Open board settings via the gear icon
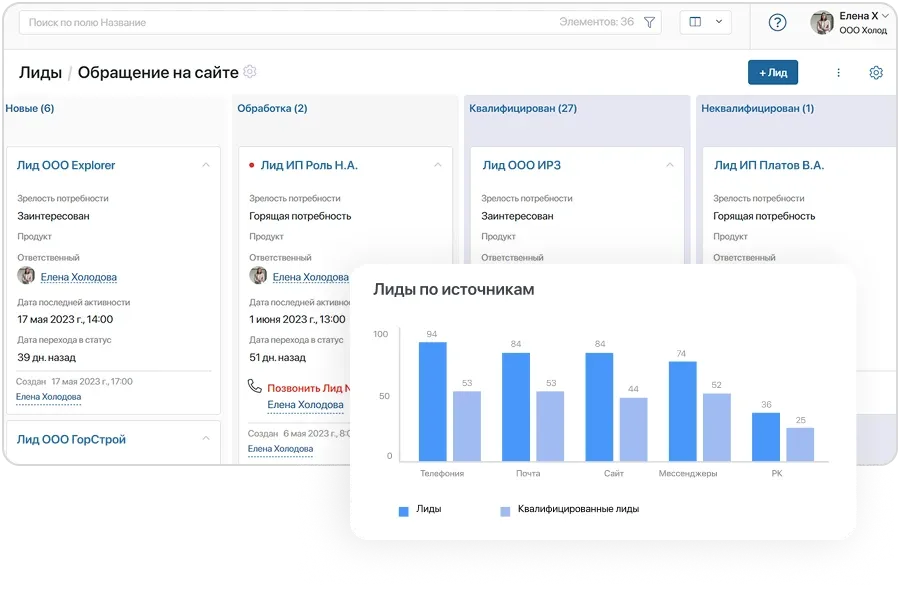This screenshot has width=904, height=590. coord(877,72)
